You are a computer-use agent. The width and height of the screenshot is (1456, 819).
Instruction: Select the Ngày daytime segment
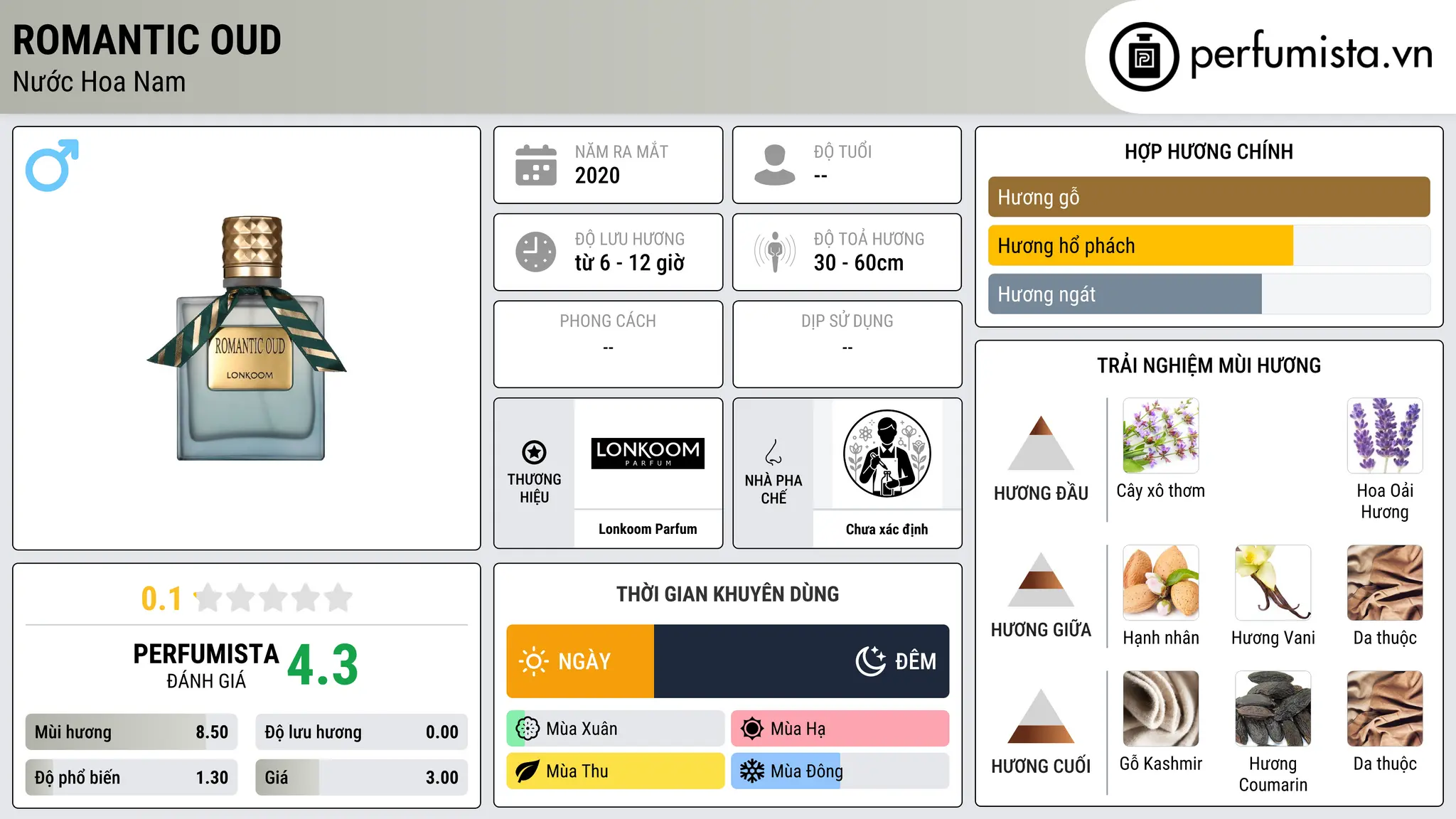point(580,661)
